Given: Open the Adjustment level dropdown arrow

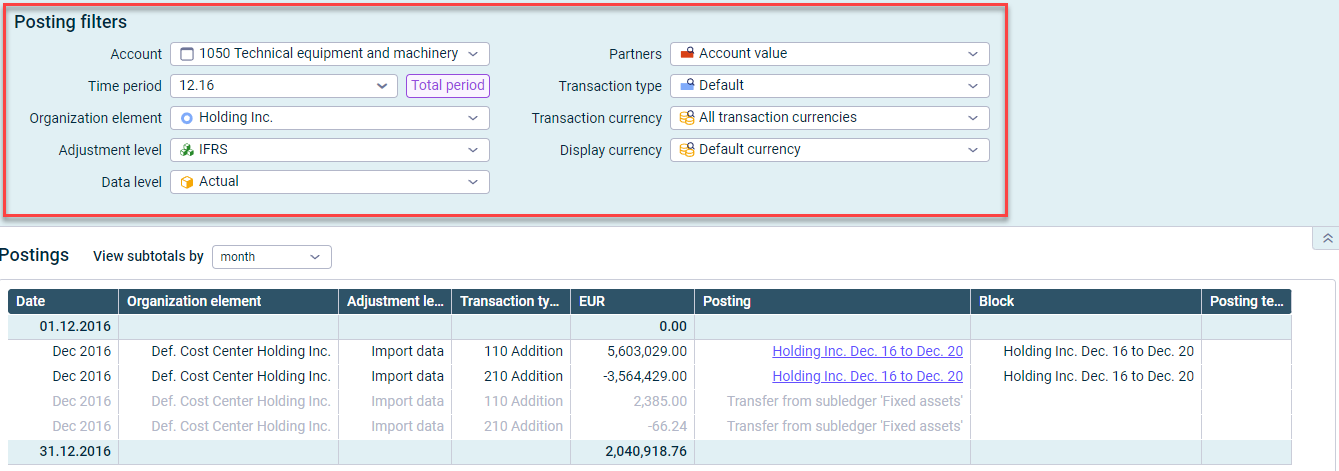Looking at the screenshot, I should [x=473, y=150].
